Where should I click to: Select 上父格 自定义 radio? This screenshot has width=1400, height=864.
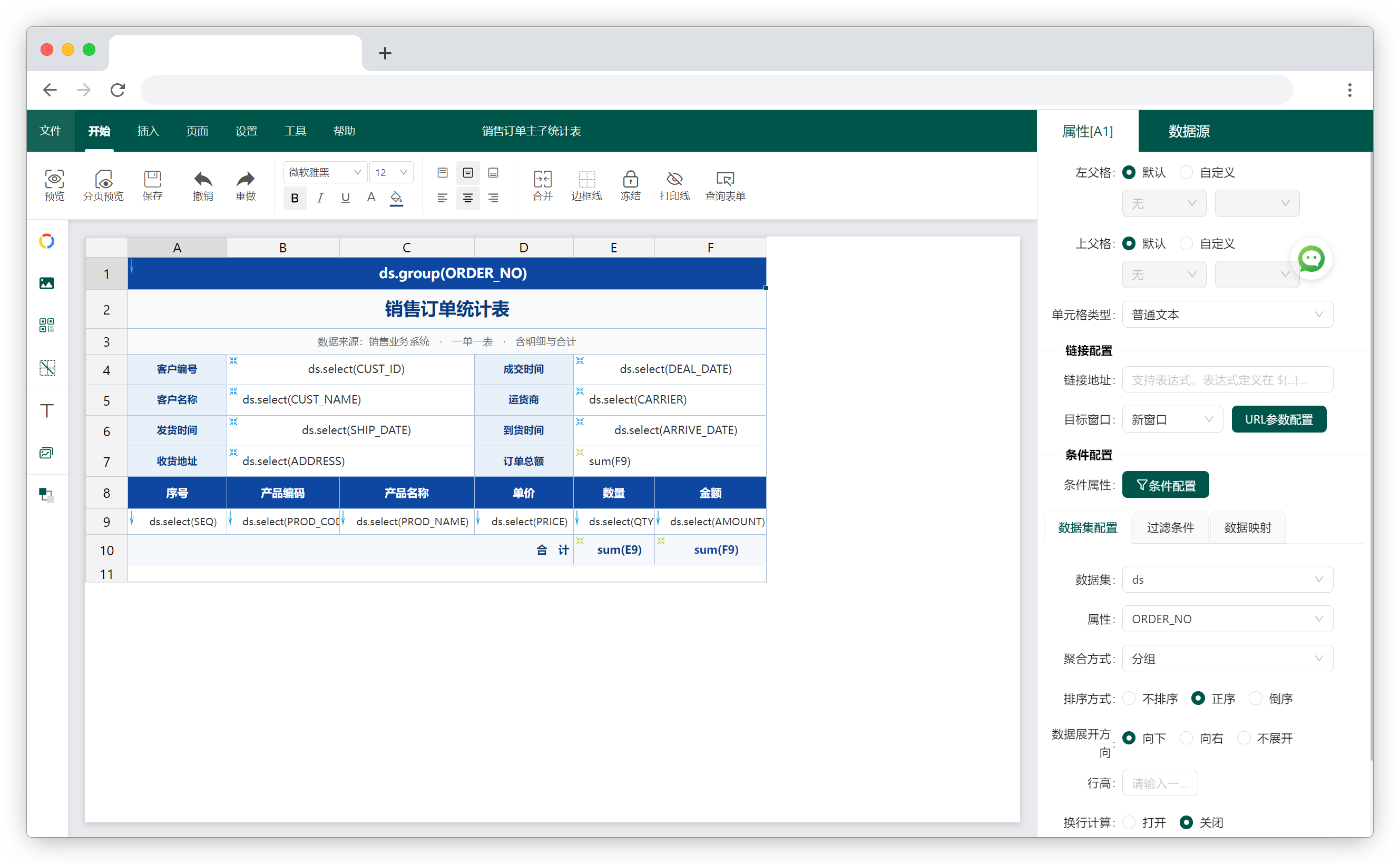tap(1186, 244)
